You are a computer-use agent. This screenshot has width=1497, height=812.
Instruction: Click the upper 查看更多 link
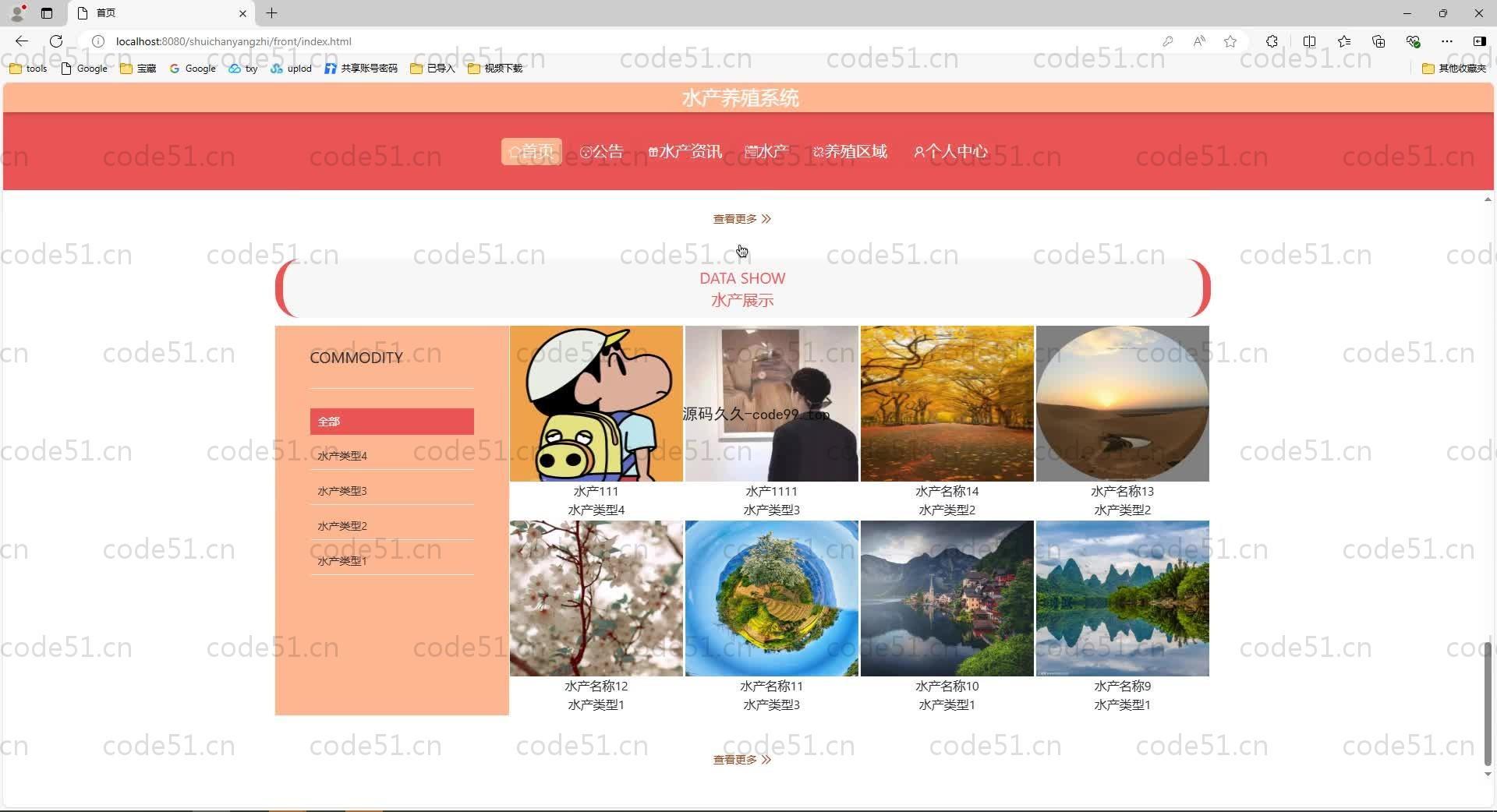pyautogui.click(x=741, y=219)
